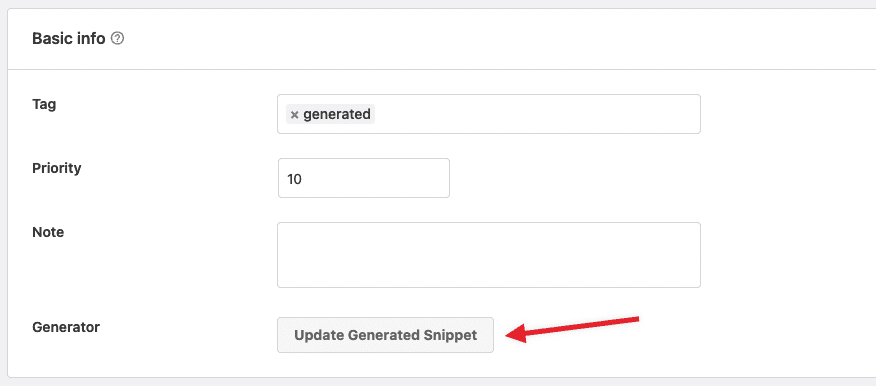Click the Basic info section heading
The height and width of the screenshot is (386, 876).
pyautogui.click(x=69, y=39)
